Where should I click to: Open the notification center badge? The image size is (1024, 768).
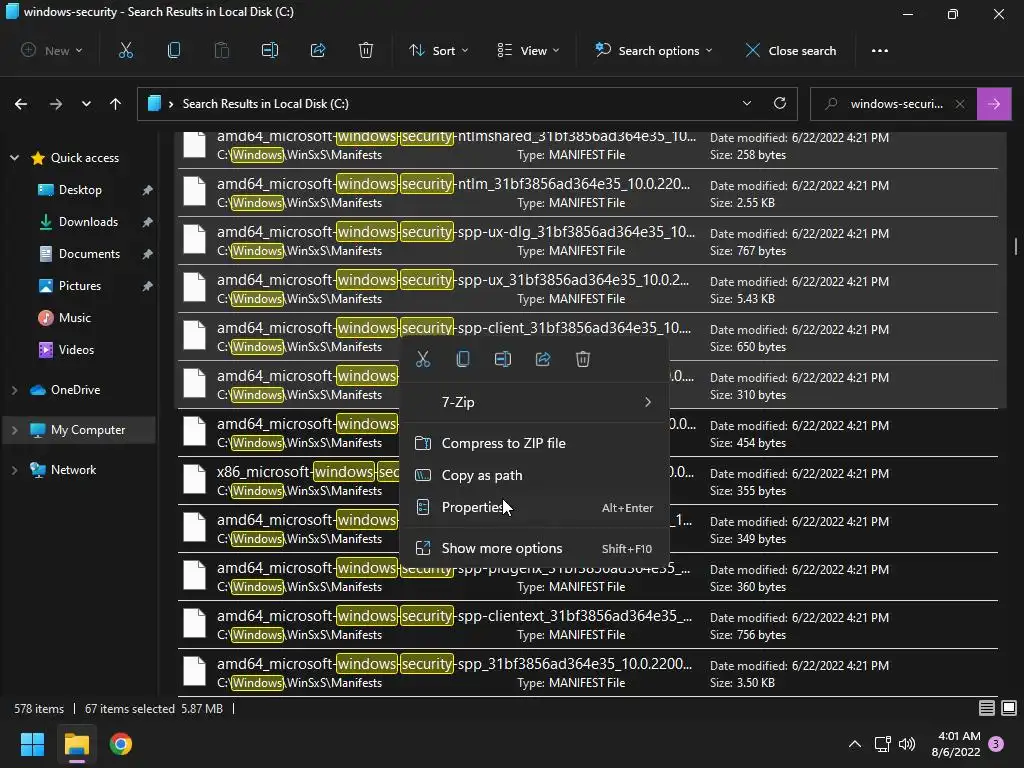pyautogui.click(x=996, y=744)
